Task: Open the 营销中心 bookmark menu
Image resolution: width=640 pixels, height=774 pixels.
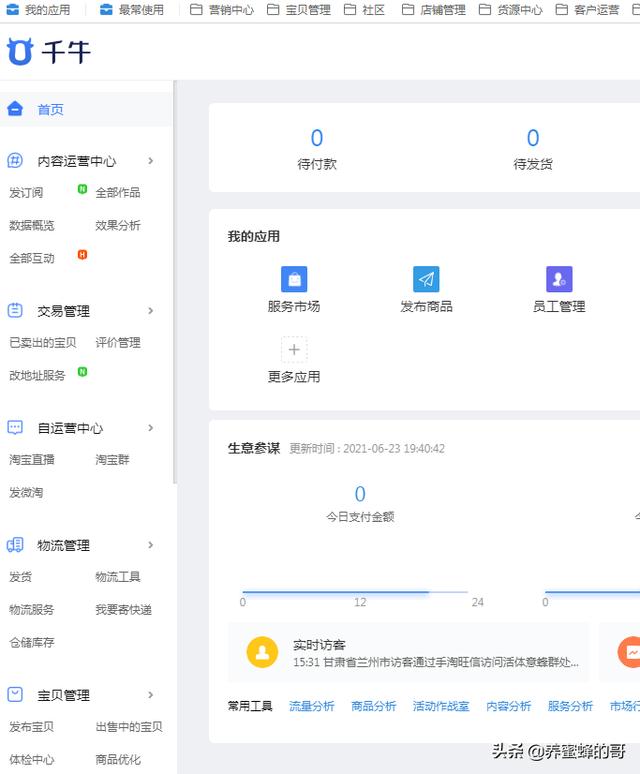Action: click(x=231, y=10)
